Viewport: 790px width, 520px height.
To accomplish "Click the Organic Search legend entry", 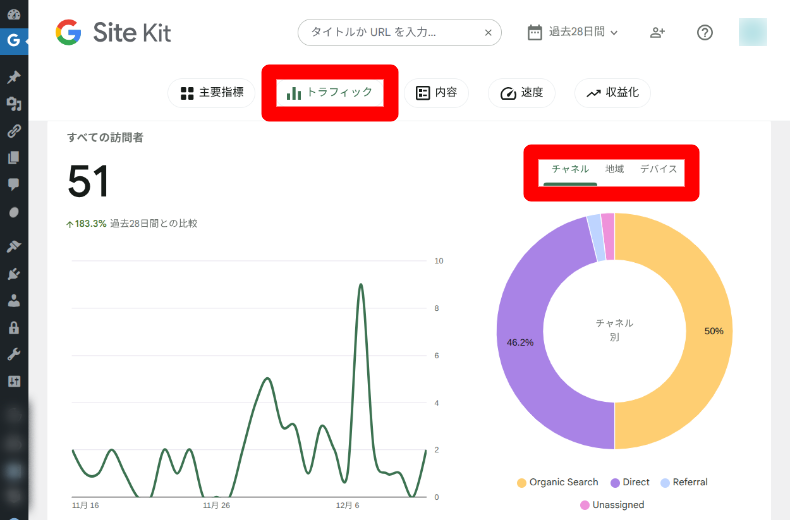I will tap(558, 482).
